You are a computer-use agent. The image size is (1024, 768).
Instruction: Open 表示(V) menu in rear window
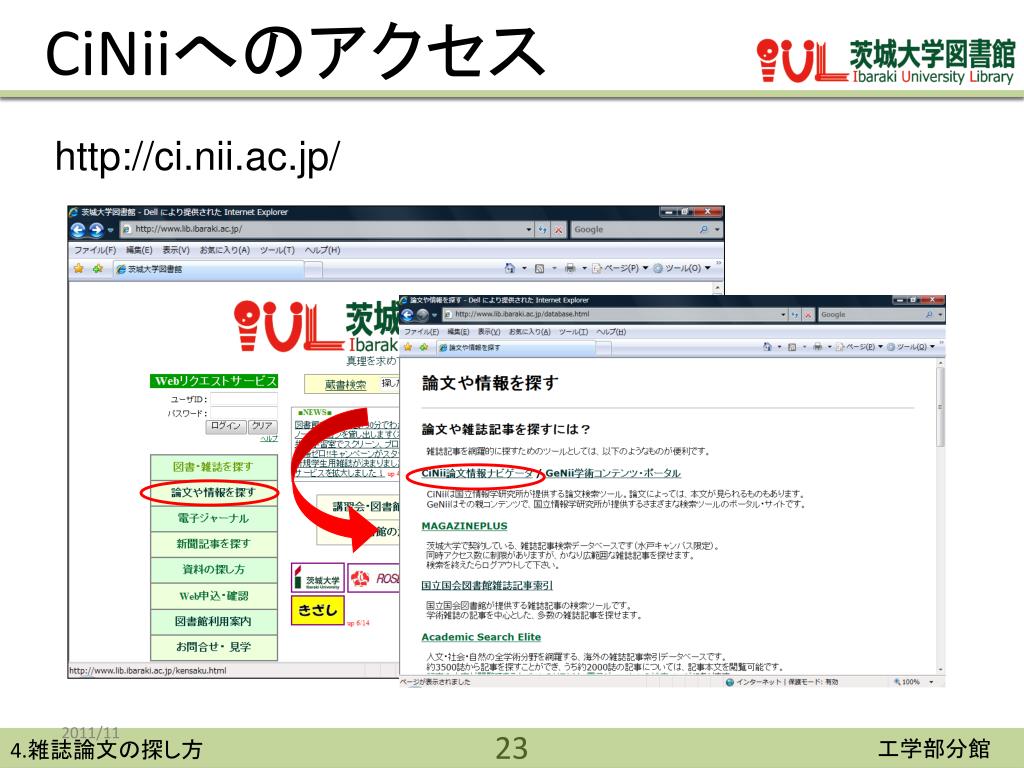click(x=176, y=250)
